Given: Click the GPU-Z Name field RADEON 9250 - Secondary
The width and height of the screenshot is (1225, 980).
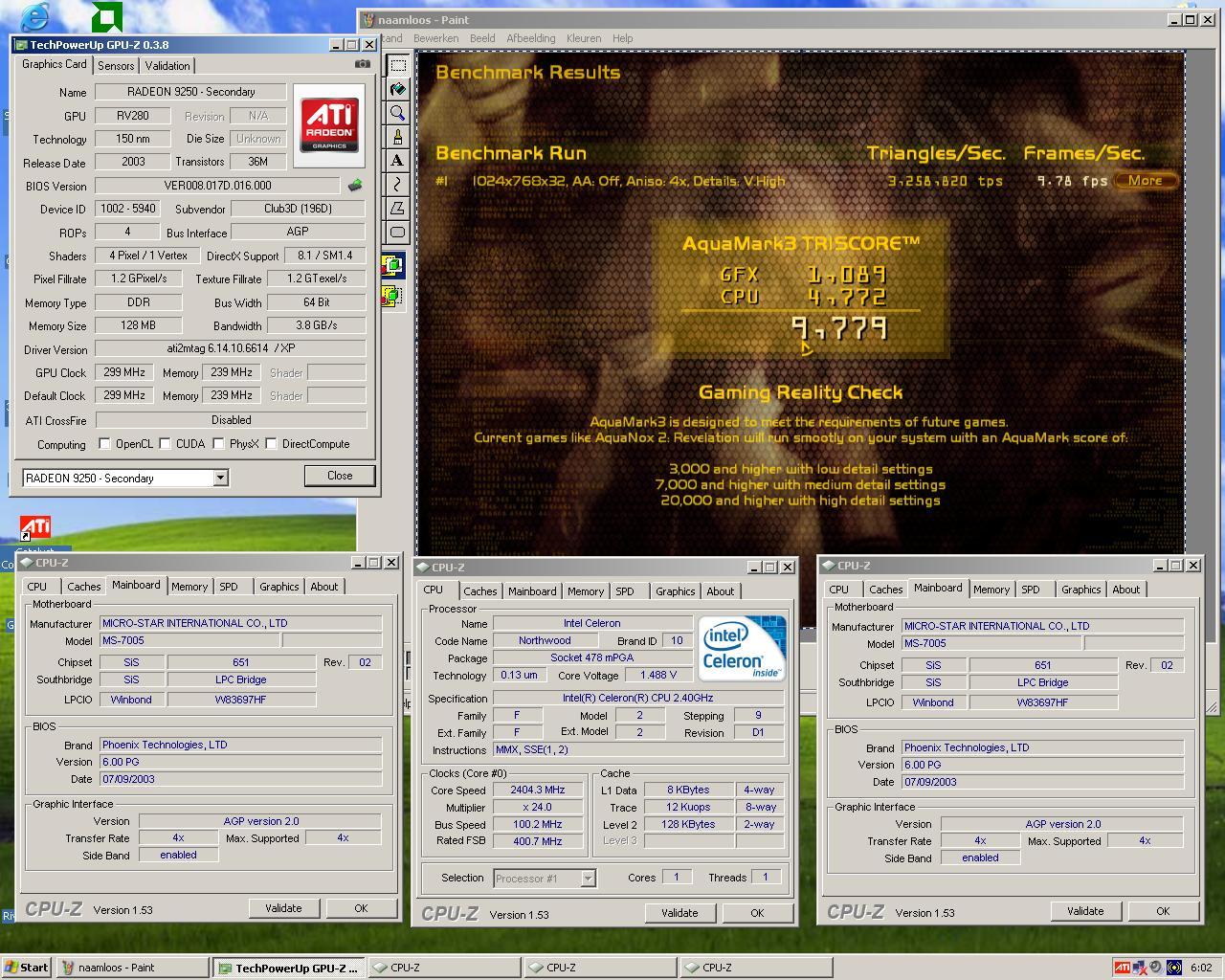Looking at the screenshot, I should pos(190,92).
